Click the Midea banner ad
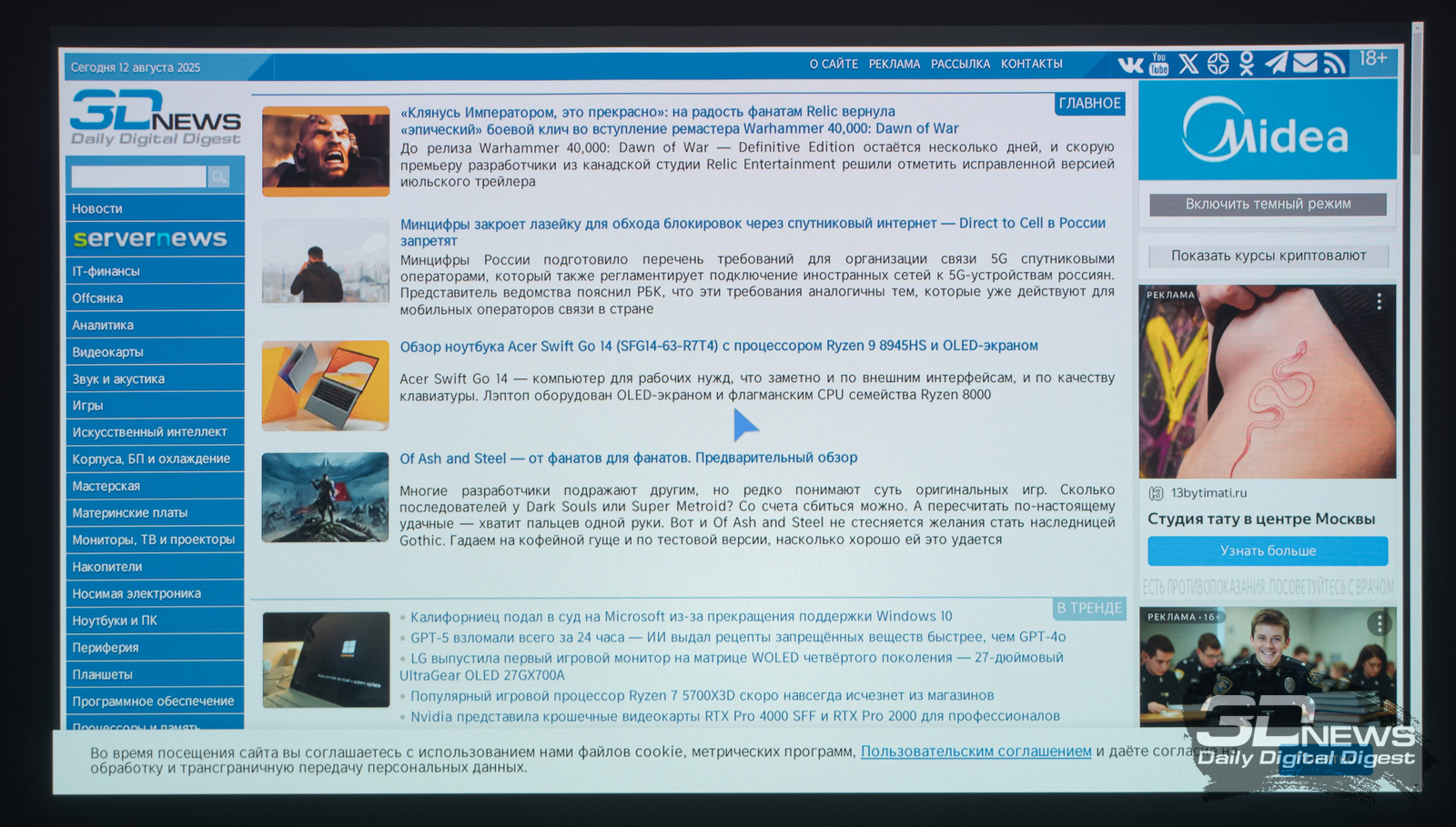The image size is (1456, 827). point(1268,130)
